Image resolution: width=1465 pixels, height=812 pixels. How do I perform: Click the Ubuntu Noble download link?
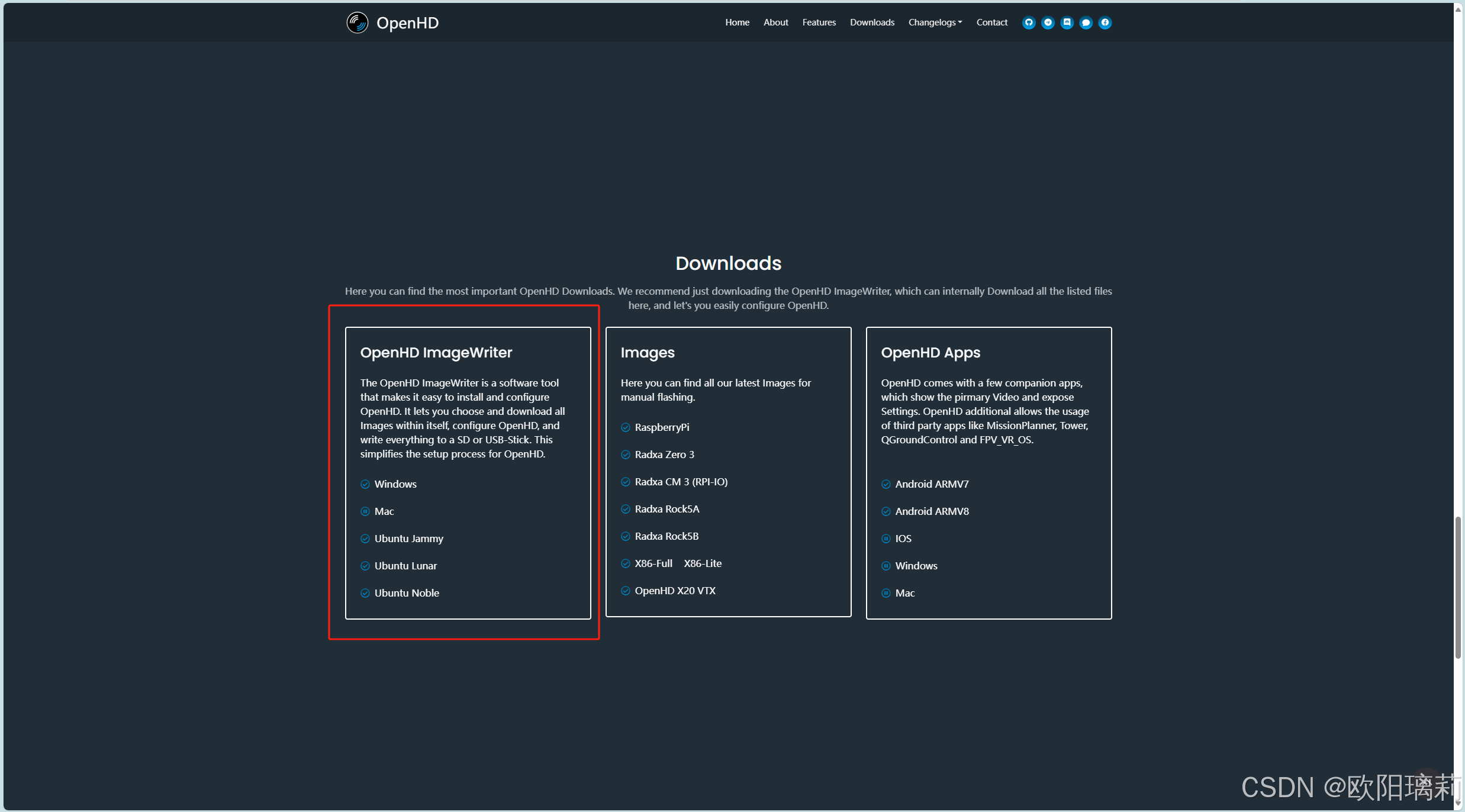[407, 592]
